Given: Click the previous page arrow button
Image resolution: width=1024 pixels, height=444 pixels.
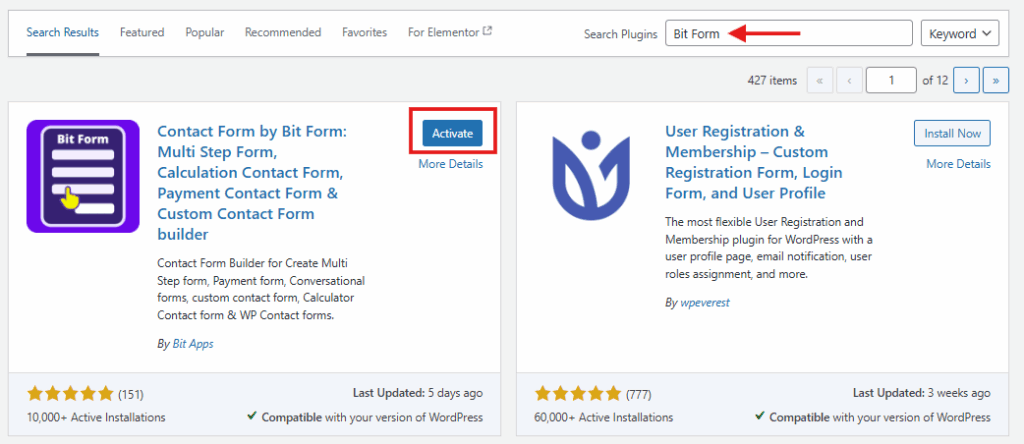Looking at the screenshot, I should tap(849, 79).
